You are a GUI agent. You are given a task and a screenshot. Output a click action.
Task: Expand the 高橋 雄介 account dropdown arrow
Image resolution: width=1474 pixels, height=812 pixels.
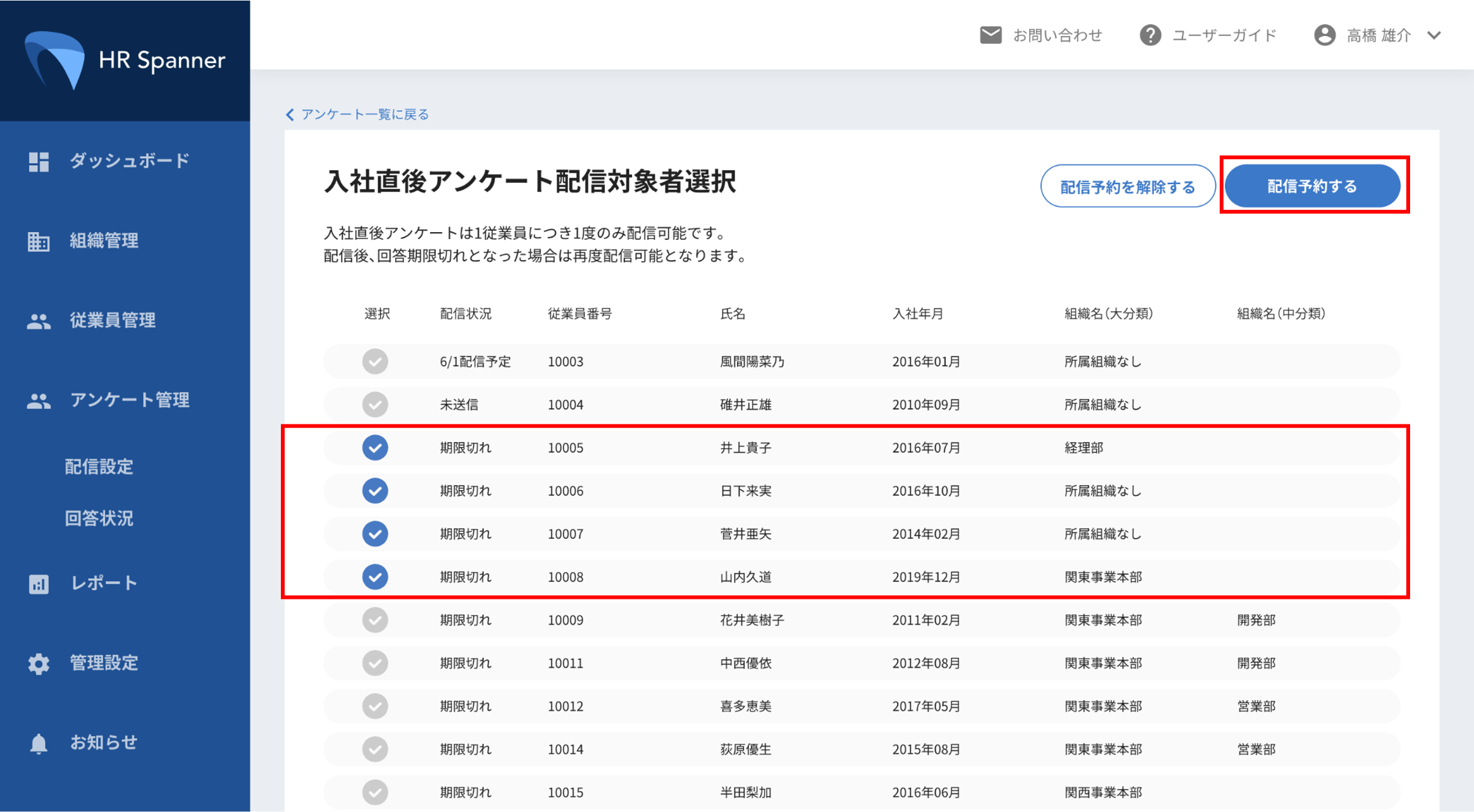(x=1434, y=35)
